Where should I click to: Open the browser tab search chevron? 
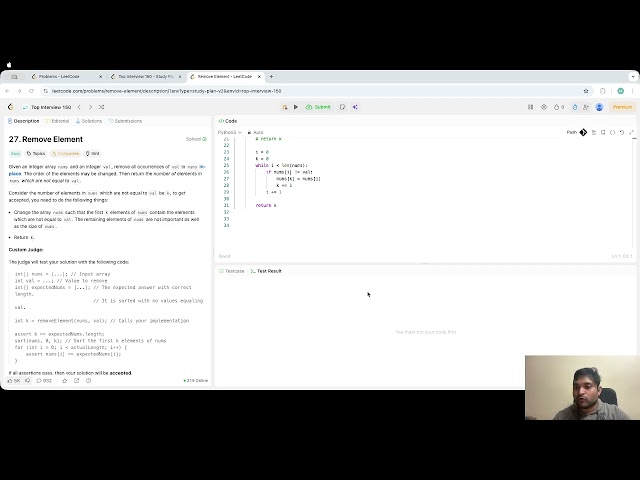tap(633, 76)
